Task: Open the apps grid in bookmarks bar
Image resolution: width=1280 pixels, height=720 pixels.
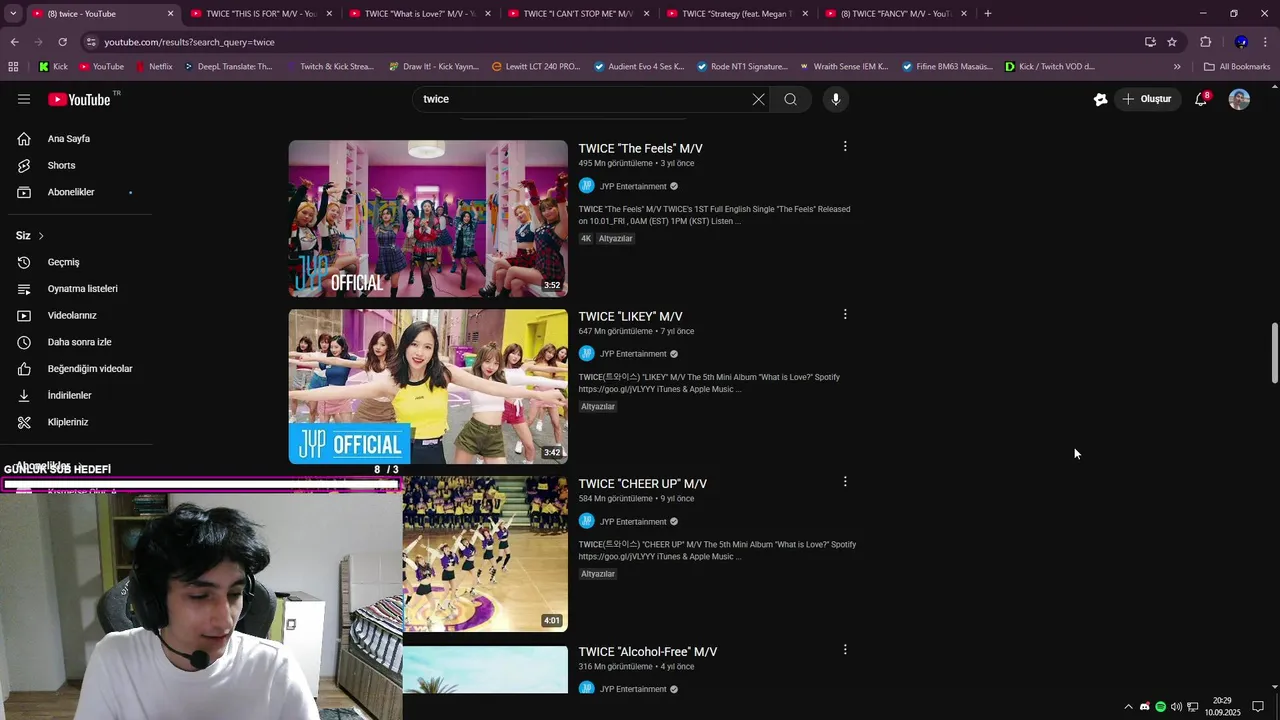Action: coord(13,67)
